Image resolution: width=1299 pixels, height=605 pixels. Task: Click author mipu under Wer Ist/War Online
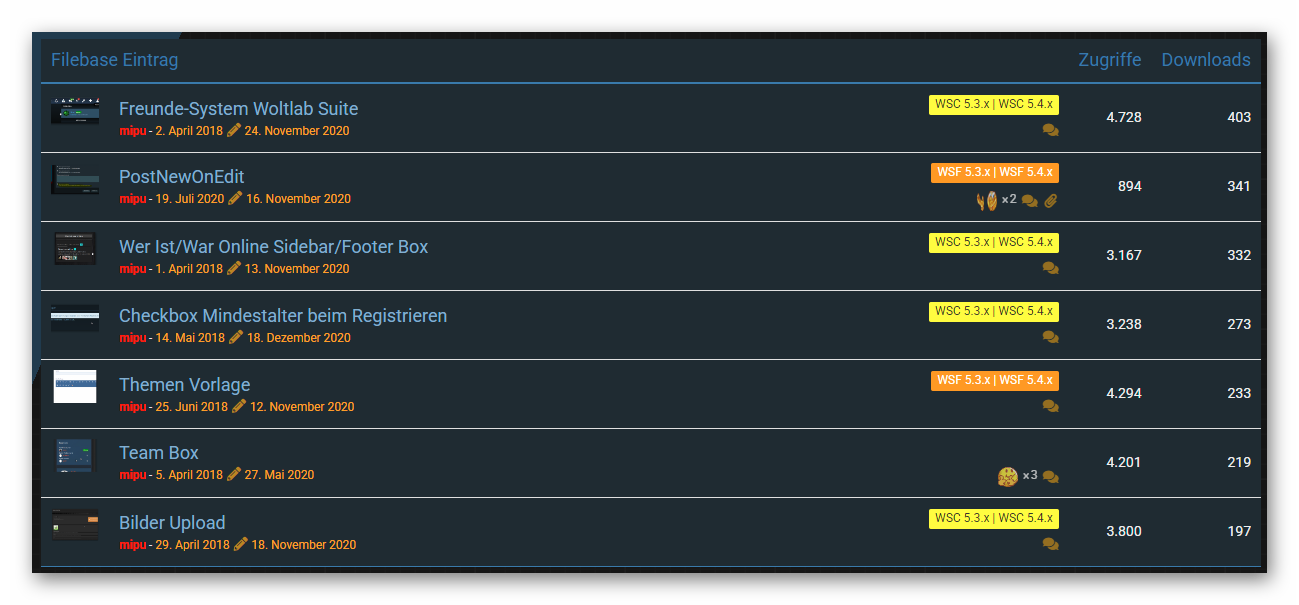tap(132, 269)
